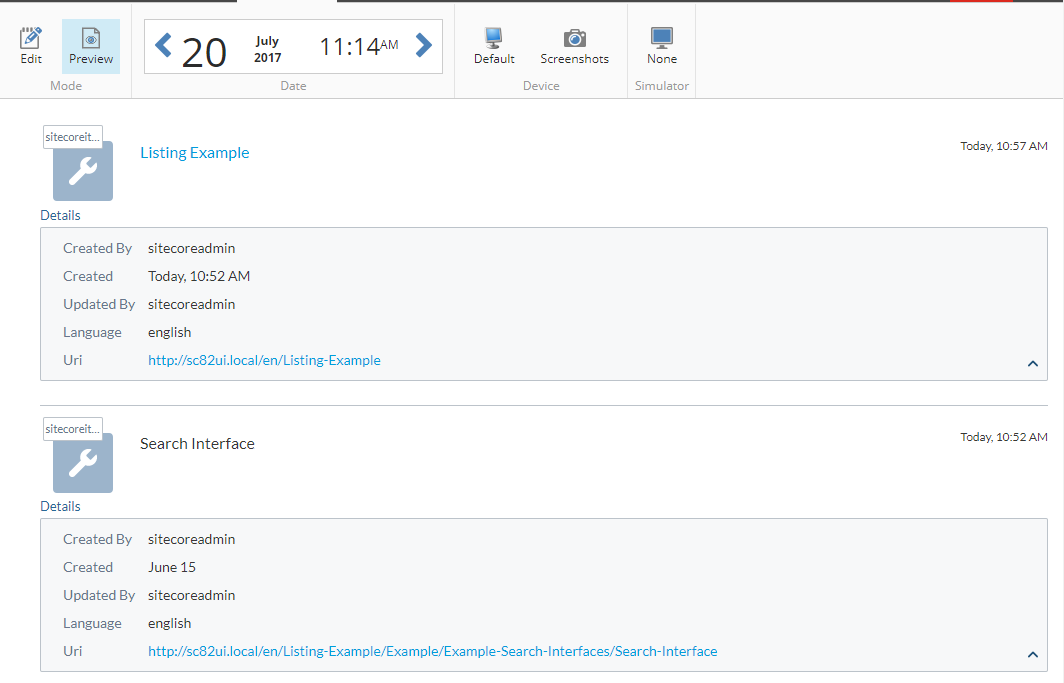Click the right date navigation arrow
1064x683 pixels.
pyautogui.click(x=423, y=44)
